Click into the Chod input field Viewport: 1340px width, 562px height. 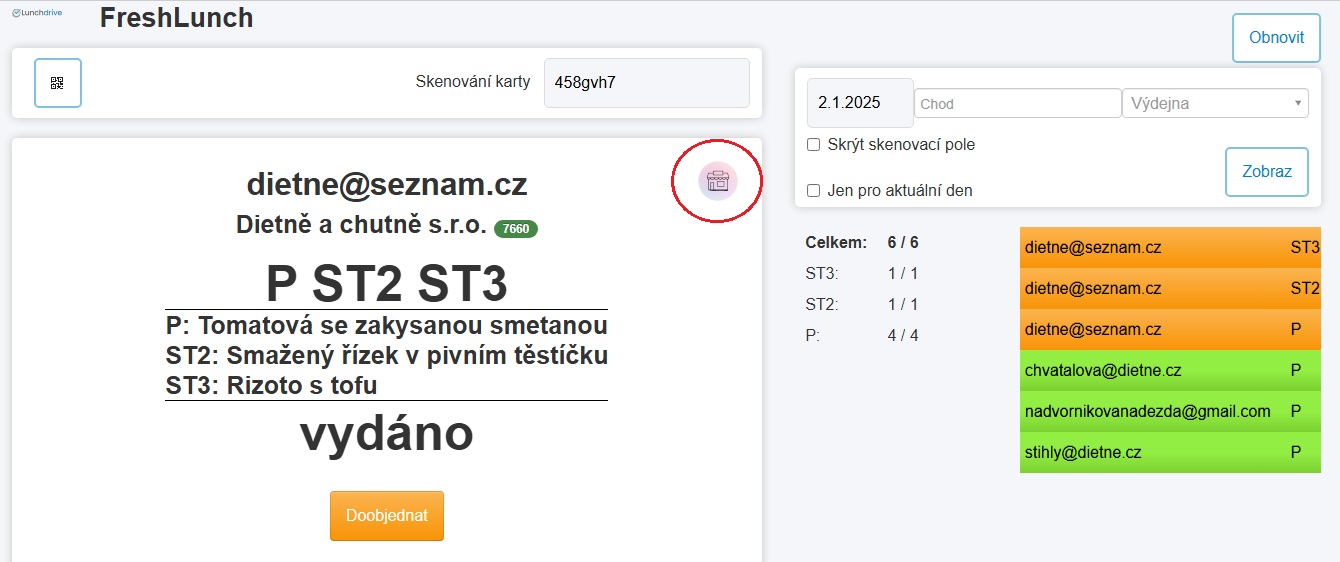tap(1018, 103)
